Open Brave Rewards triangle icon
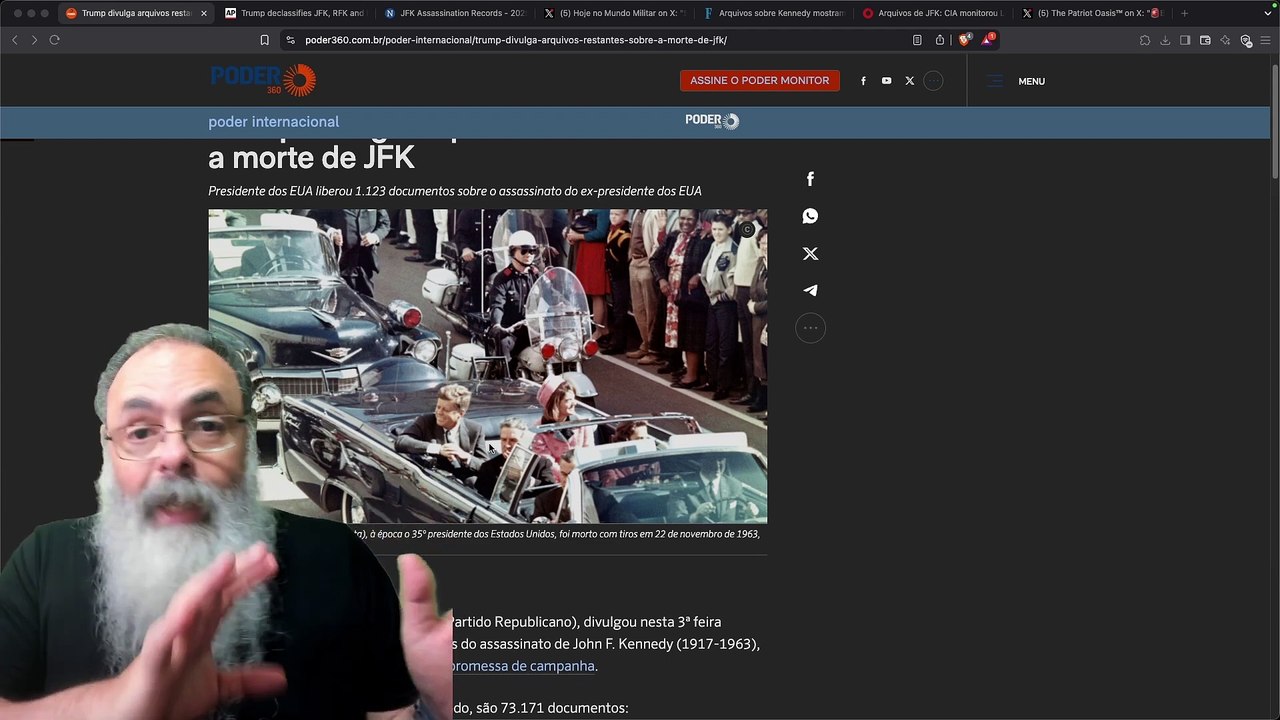 coord(988,40)
